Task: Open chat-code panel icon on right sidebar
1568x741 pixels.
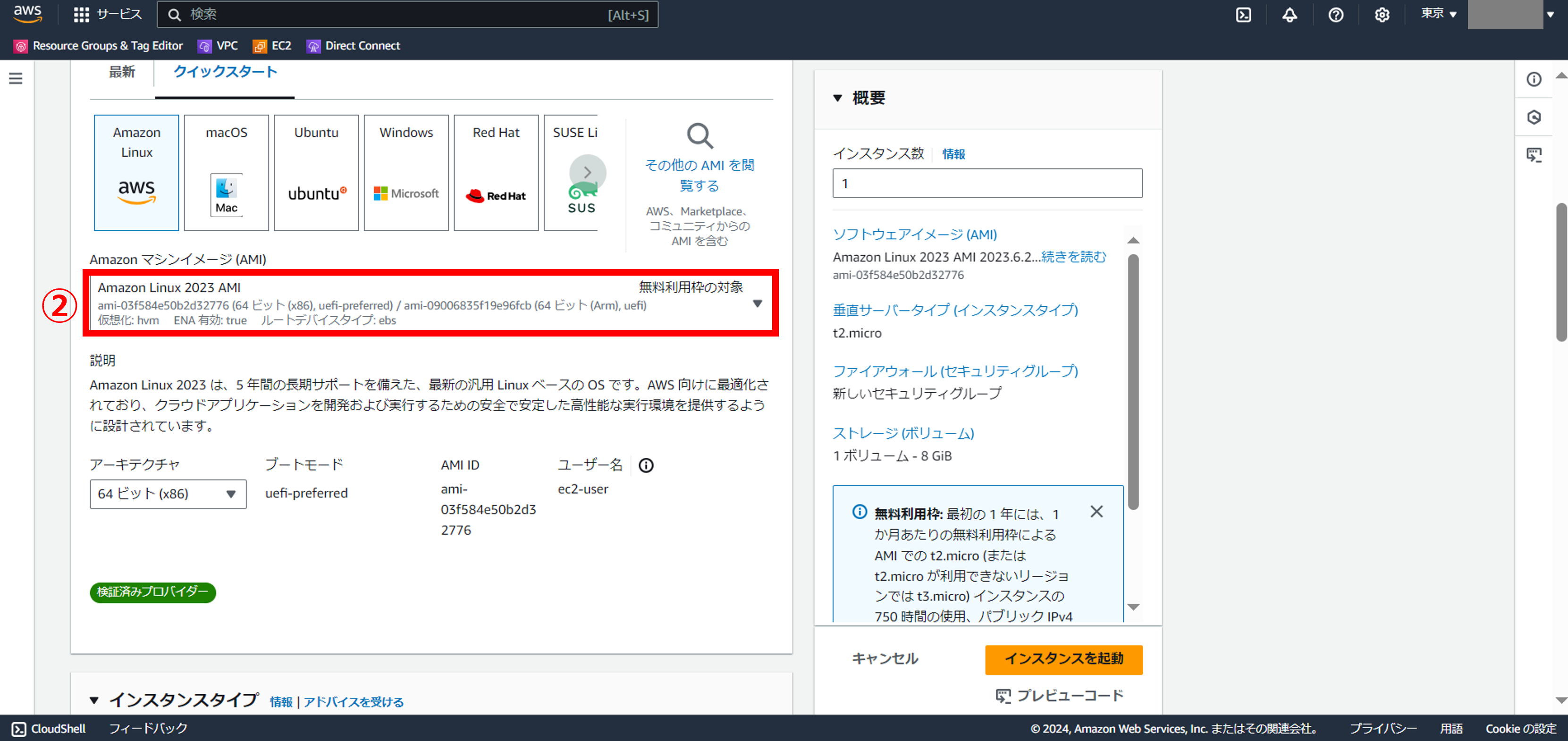Action: tap(1534, 155)
